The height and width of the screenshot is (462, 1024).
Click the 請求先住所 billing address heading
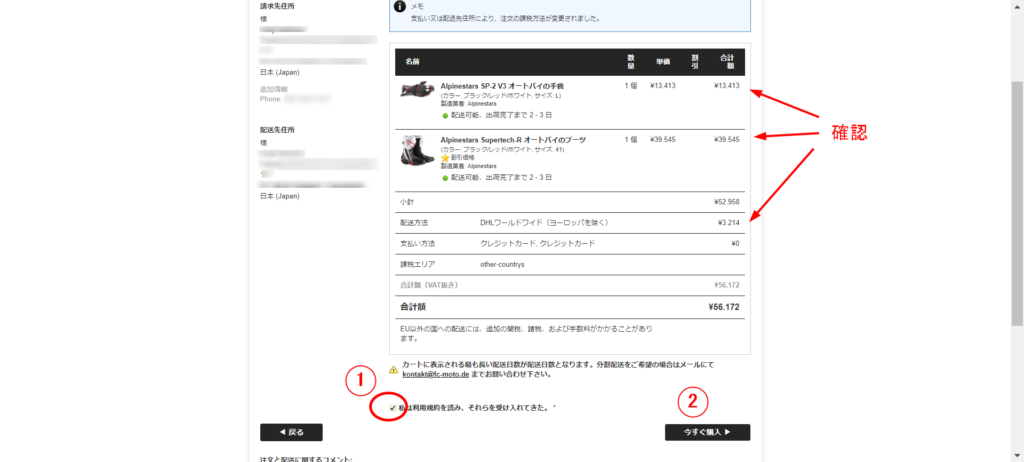(x=277, y=6)
